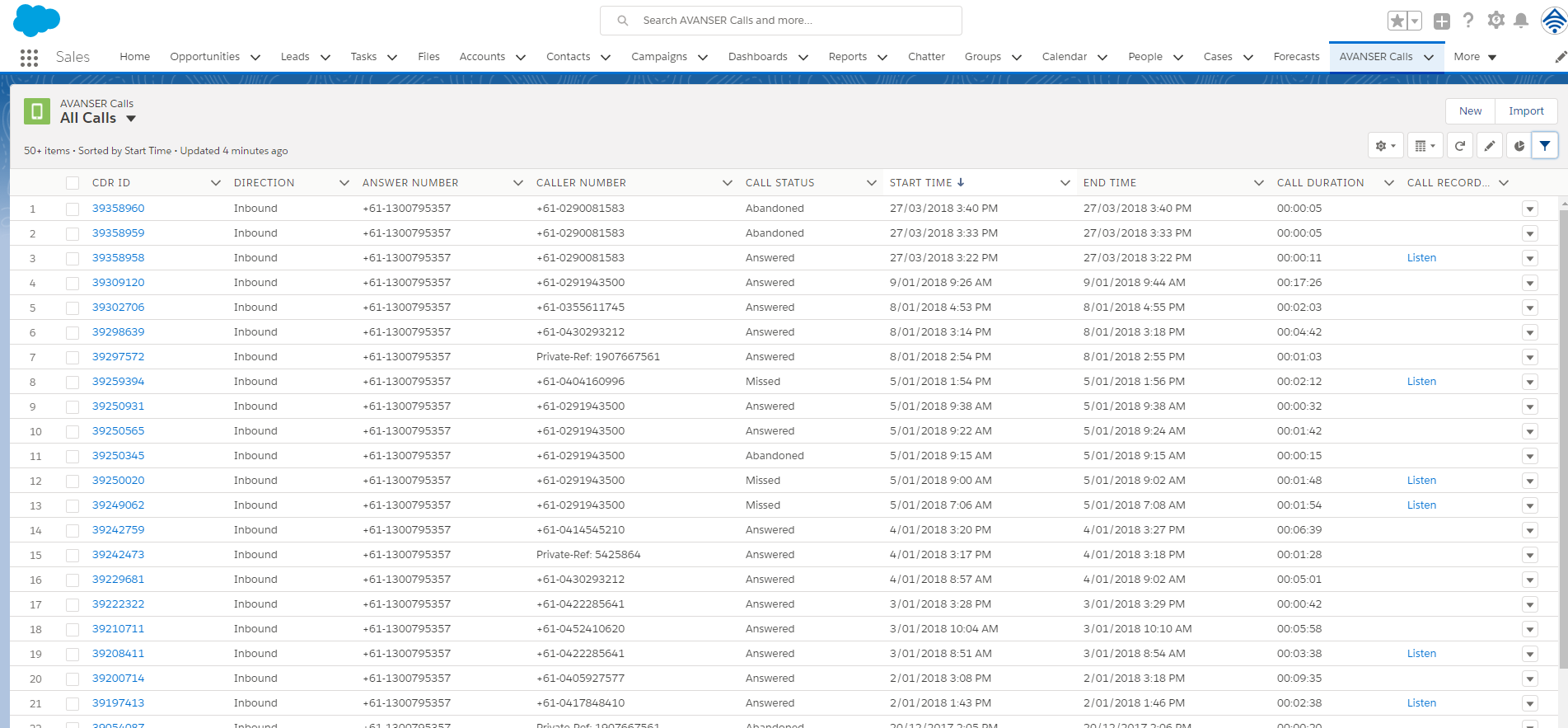The height and width of the screenshot is (728, 1568).
Task: Open the Setup gear icon in header
Action: click(1496, 21)
